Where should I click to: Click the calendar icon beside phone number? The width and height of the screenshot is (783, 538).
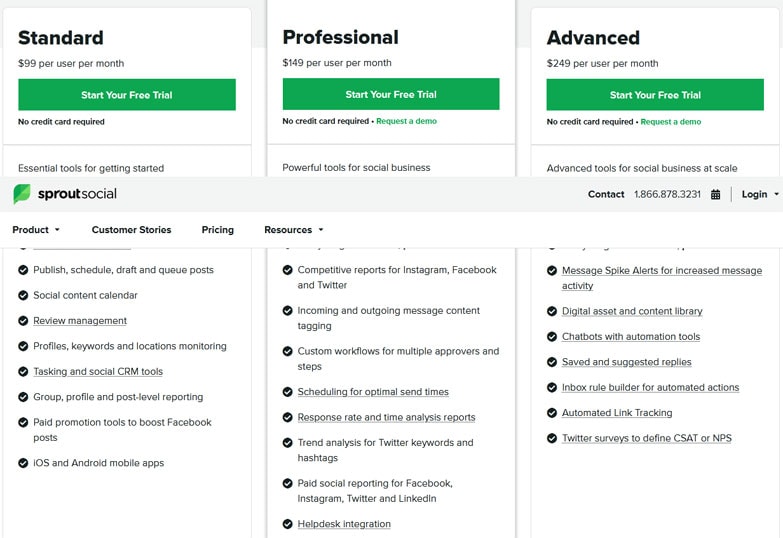tap(715, 195)
